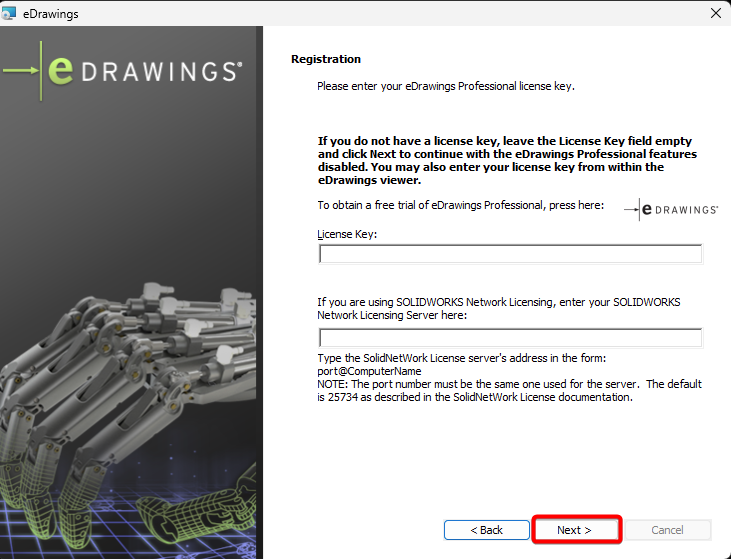Click the Next button to continue
This screenshot has width=731, height=559.
pos(576,530)
